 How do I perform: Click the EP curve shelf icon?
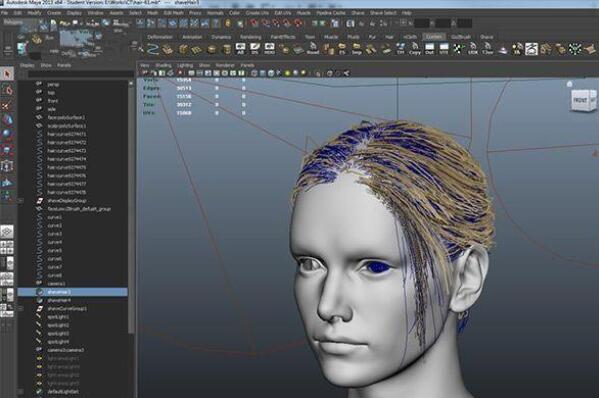153,49
